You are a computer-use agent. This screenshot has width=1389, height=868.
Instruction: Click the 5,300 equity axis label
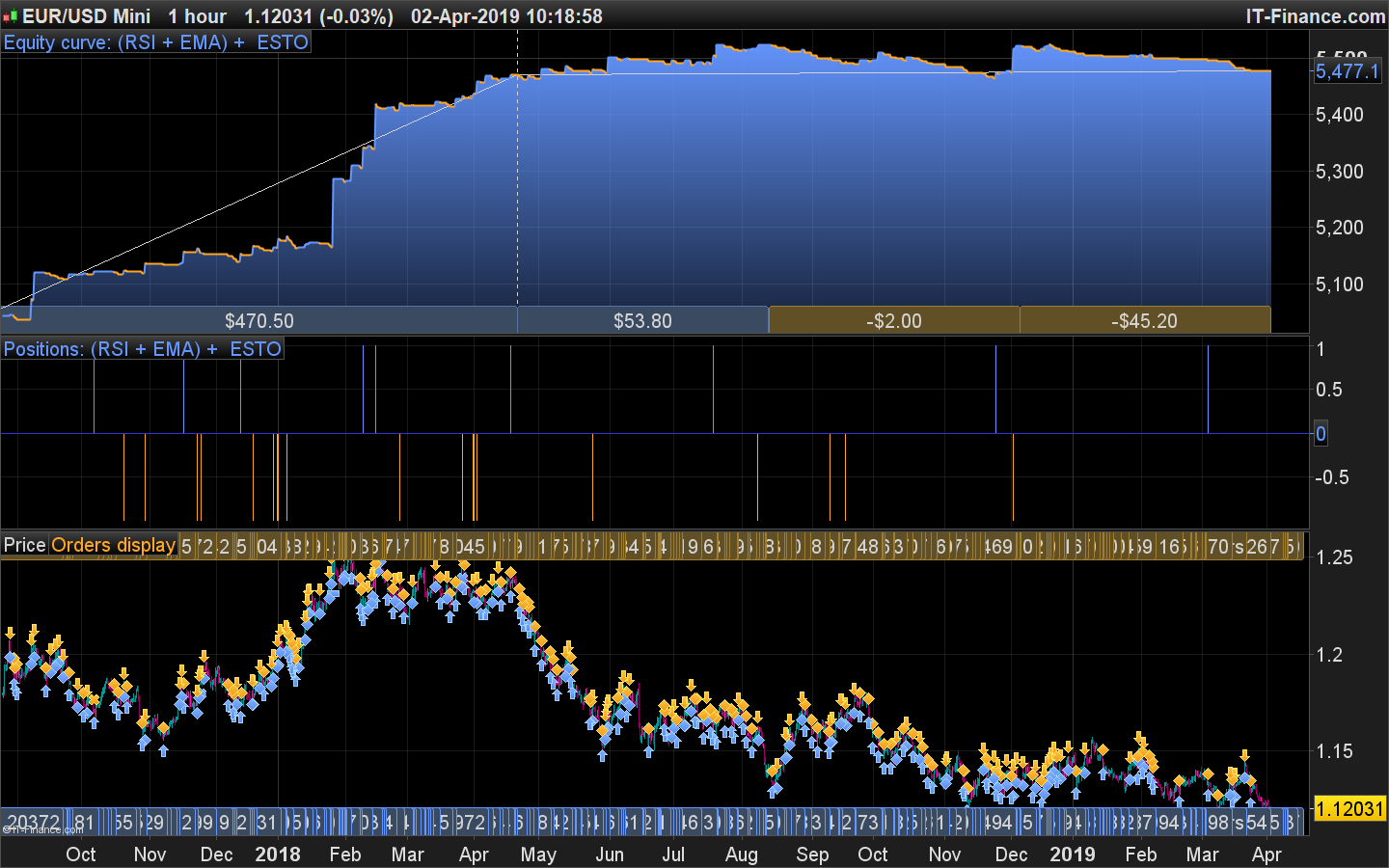click(x=1340, y=172)
